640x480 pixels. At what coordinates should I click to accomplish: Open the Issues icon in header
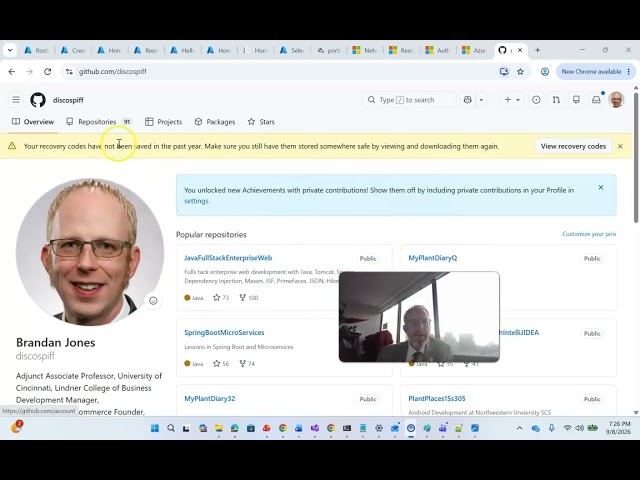point(536,100)
